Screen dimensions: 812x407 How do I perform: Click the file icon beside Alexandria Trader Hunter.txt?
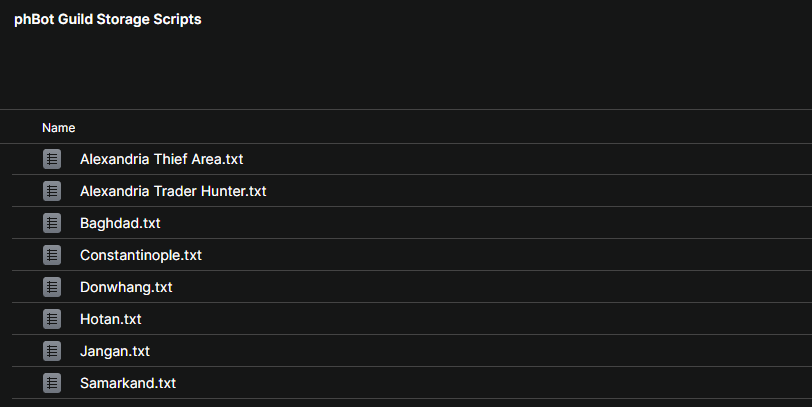click(52, 191)
